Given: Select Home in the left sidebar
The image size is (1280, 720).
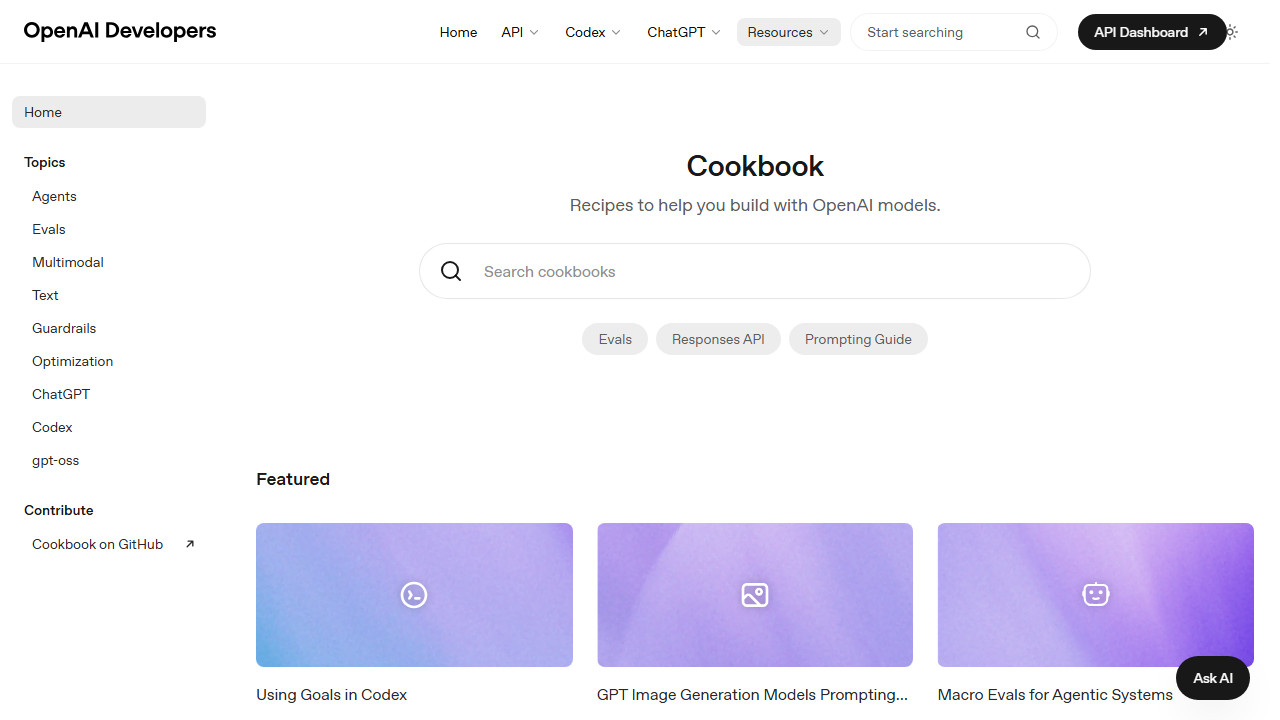Looking at the screenshot, I should [x=109, y=112].
